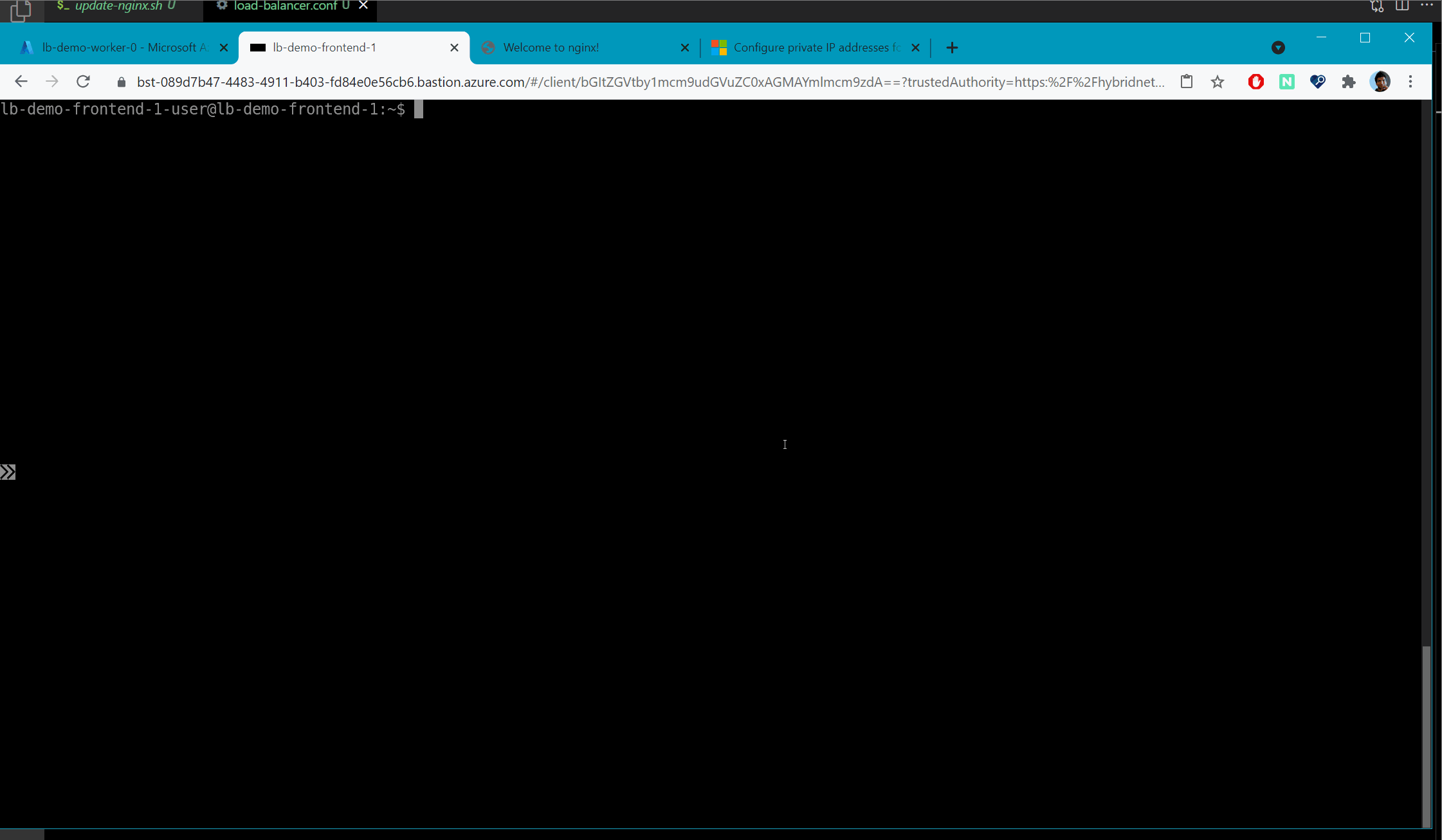Click the URL address bar
Viewport: 1442px width, 840px height.
coord(650,82)
